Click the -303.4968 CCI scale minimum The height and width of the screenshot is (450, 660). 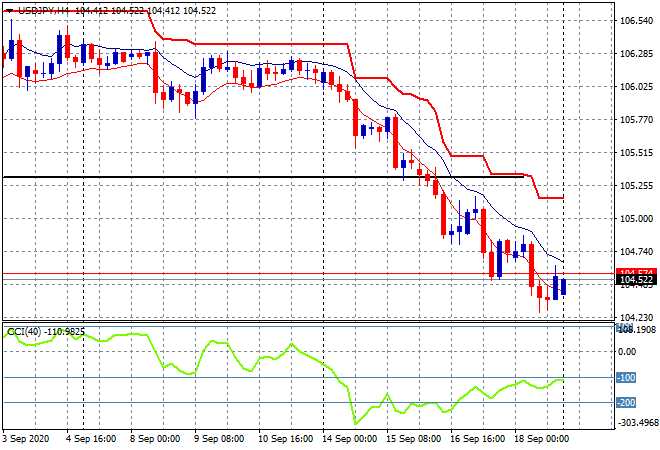[x=638, y=422]
